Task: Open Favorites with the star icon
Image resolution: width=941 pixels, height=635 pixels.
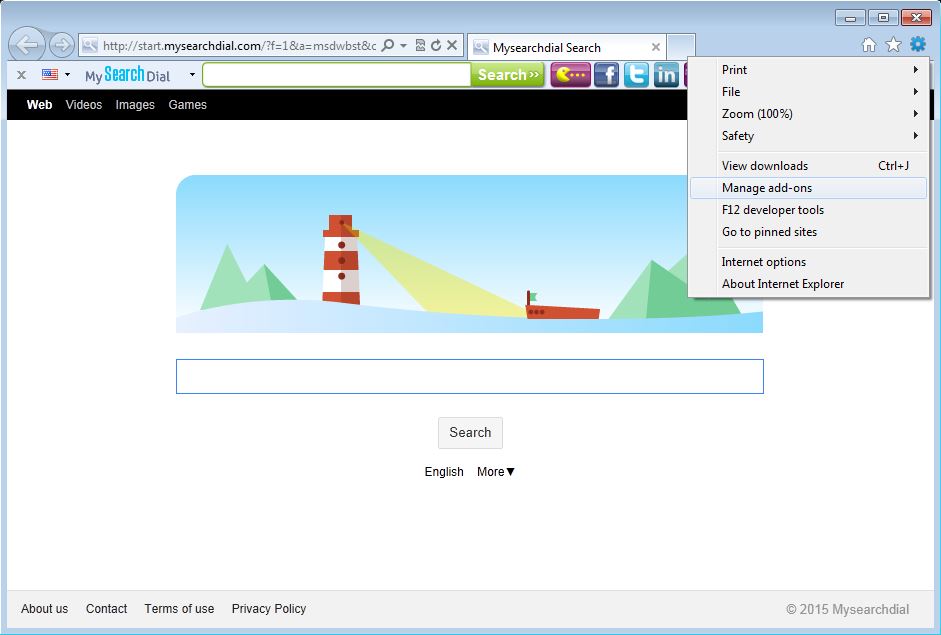Action: (x=894, y=44)
